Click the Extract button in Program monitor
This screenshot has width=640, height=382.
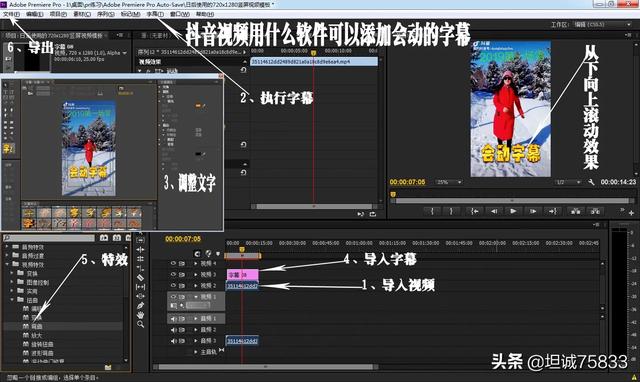[x=596, y=211]
